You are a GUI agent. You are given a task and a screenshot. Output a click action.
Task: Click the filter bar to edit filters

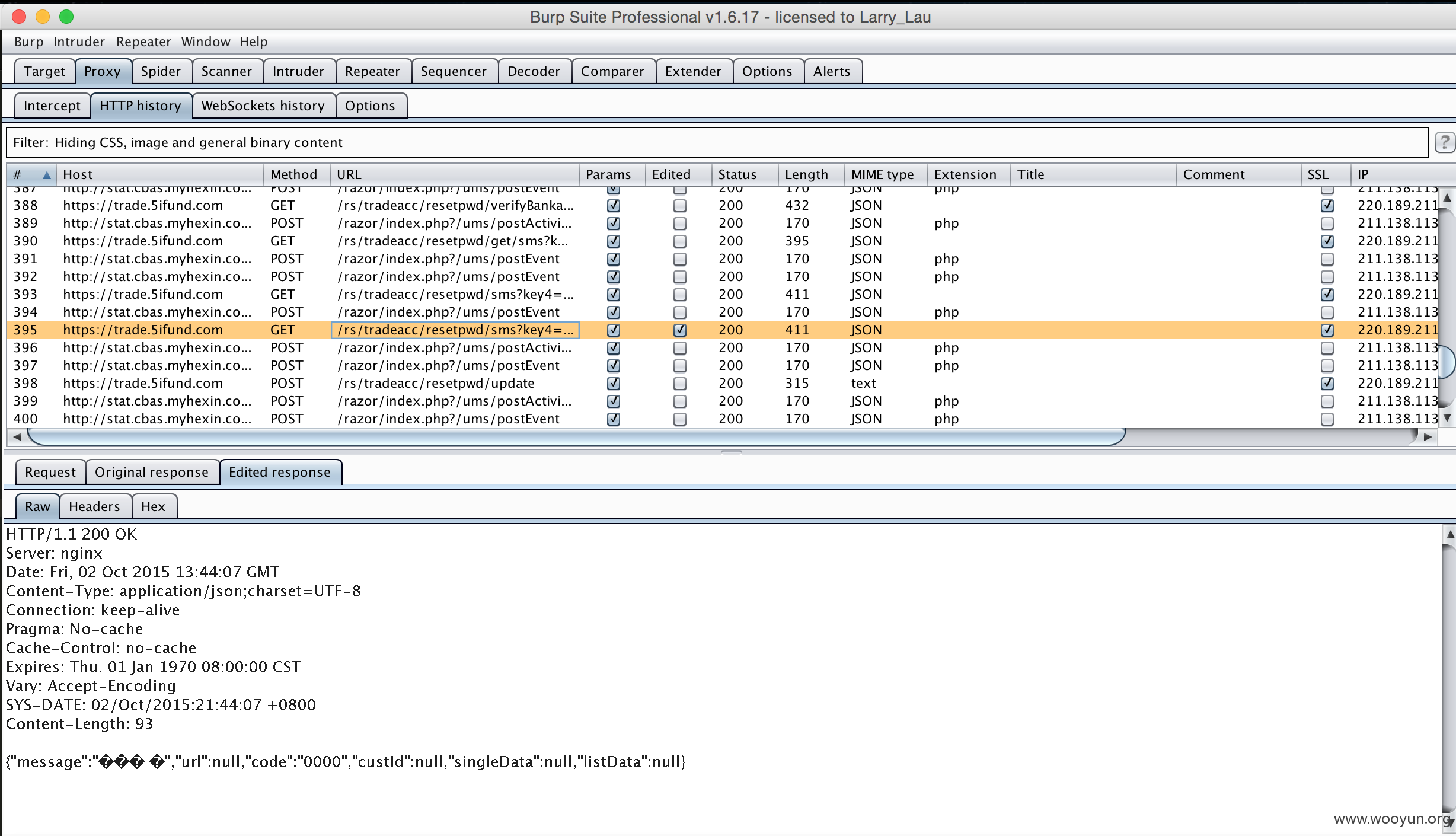[x=717, y=142]
